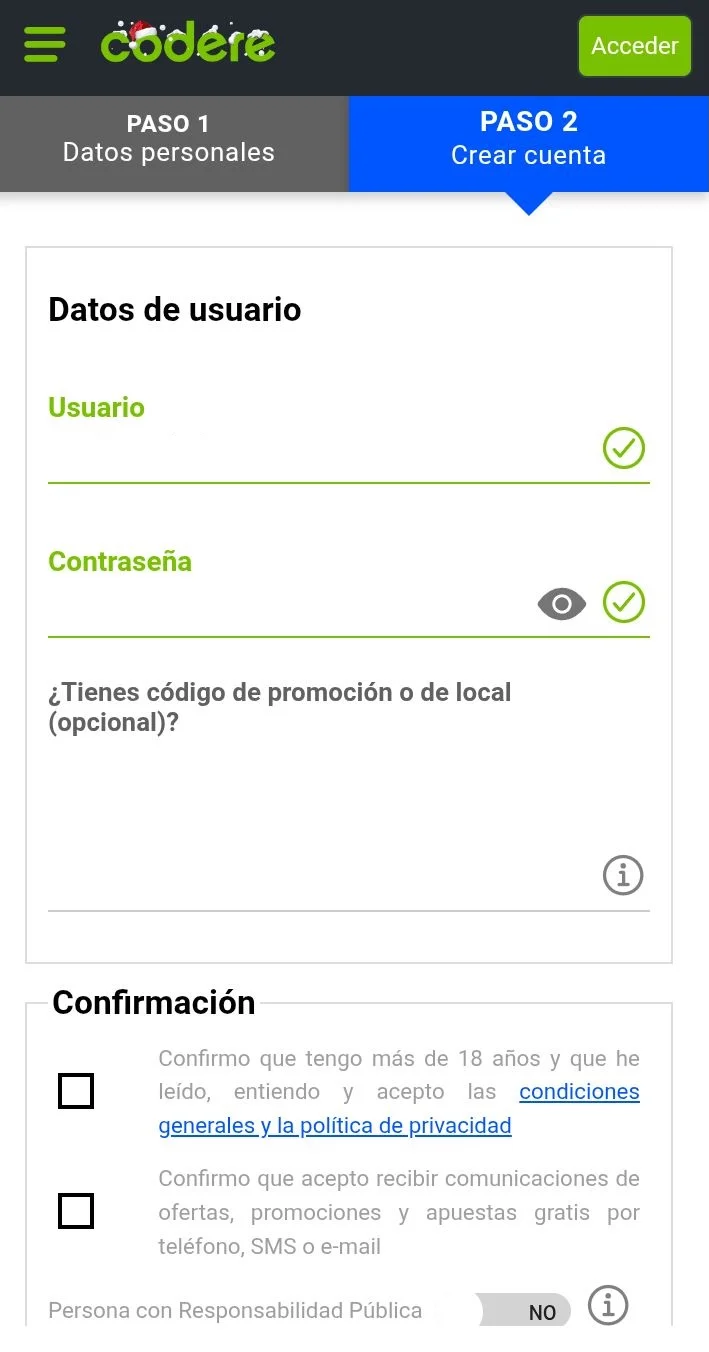
Task: Open promotion code info icon
Action: [623, 876]
